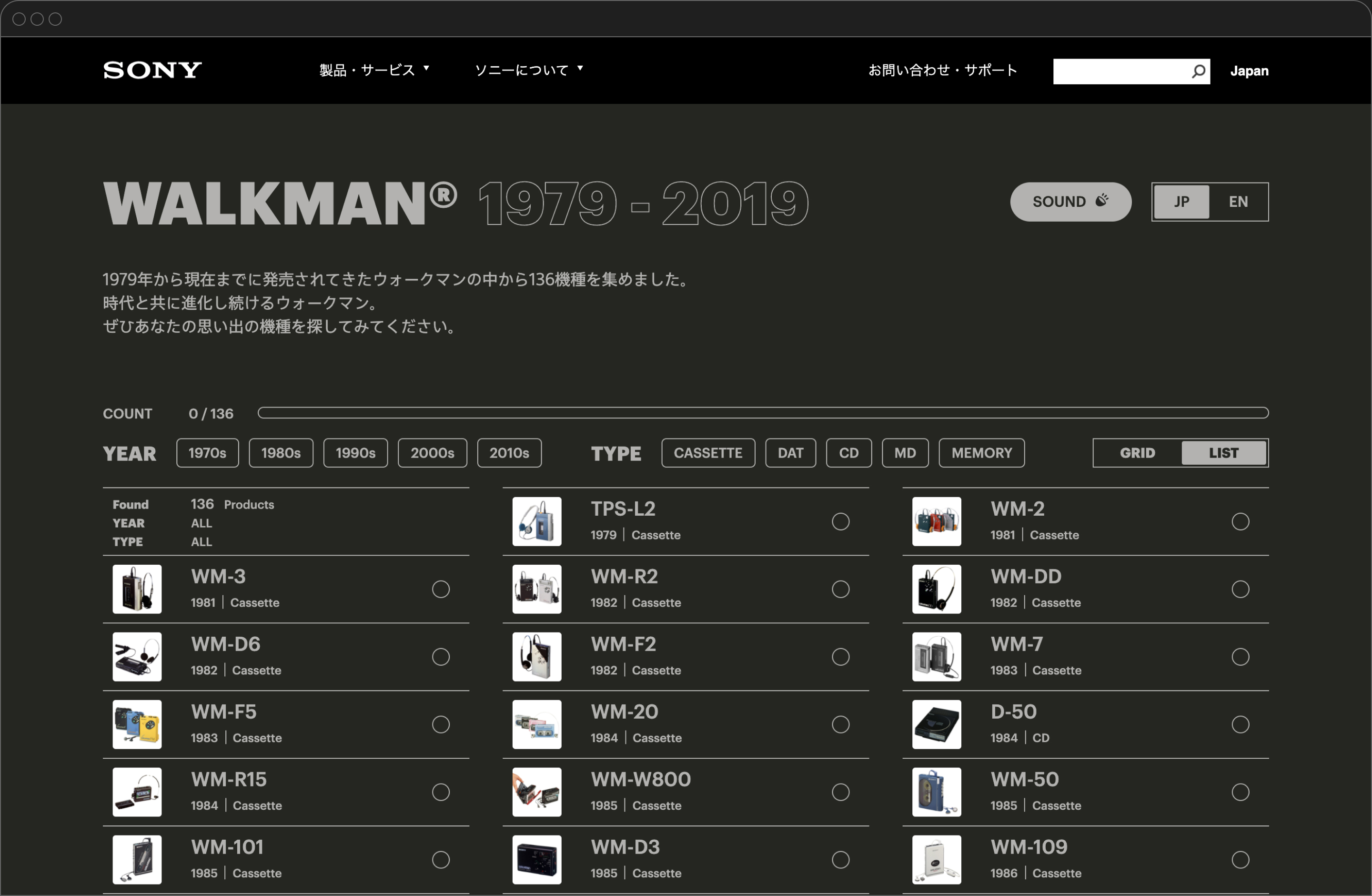Check the circle for WM-DD
This screenshot has width=1372, height=896.
coord(1240,589)
